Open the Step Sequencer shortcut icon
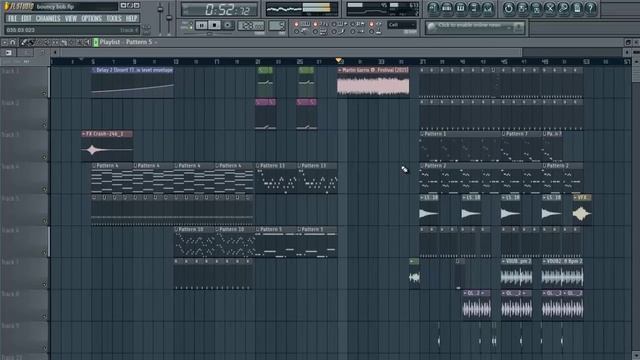Image resolution: width=640 pixels, height=360 pixels. point(447,8)
